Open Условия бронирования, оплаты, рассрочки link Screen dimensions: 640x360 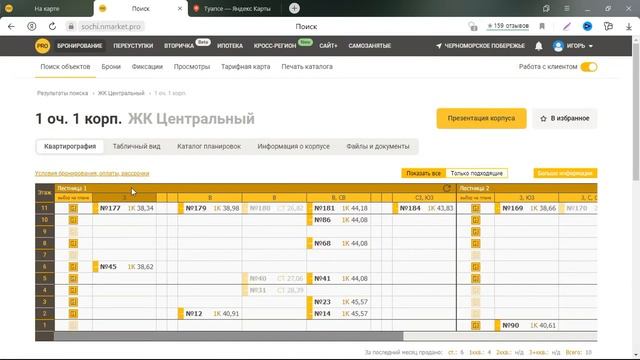[x=92, y=173]
